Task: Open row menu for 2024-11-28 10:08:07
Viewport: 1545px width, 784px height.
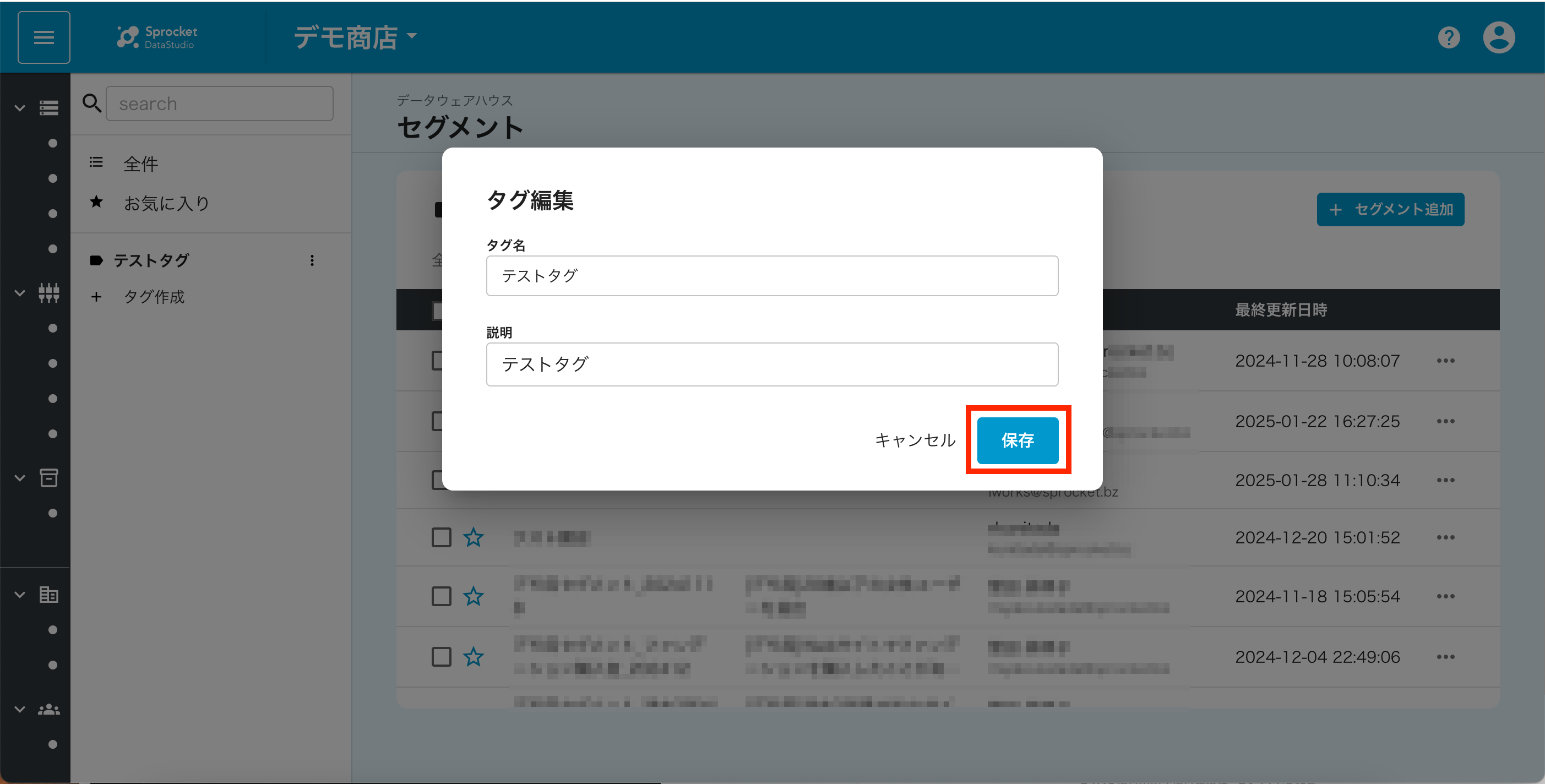Action: (1445, 361)
